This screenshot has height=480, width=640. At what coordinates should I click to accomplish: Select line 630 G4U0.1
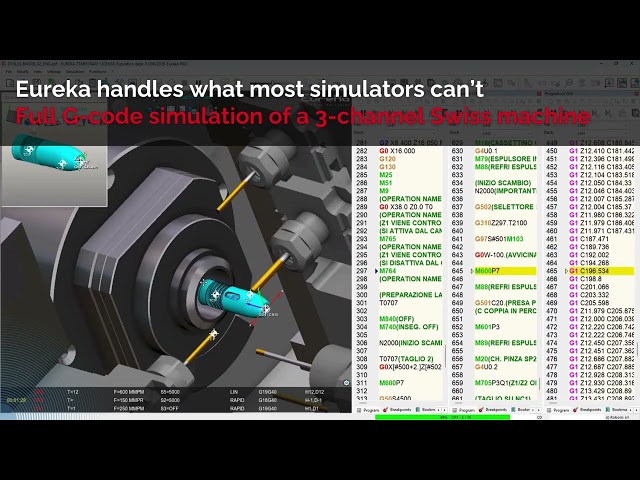tap(486, 151)
